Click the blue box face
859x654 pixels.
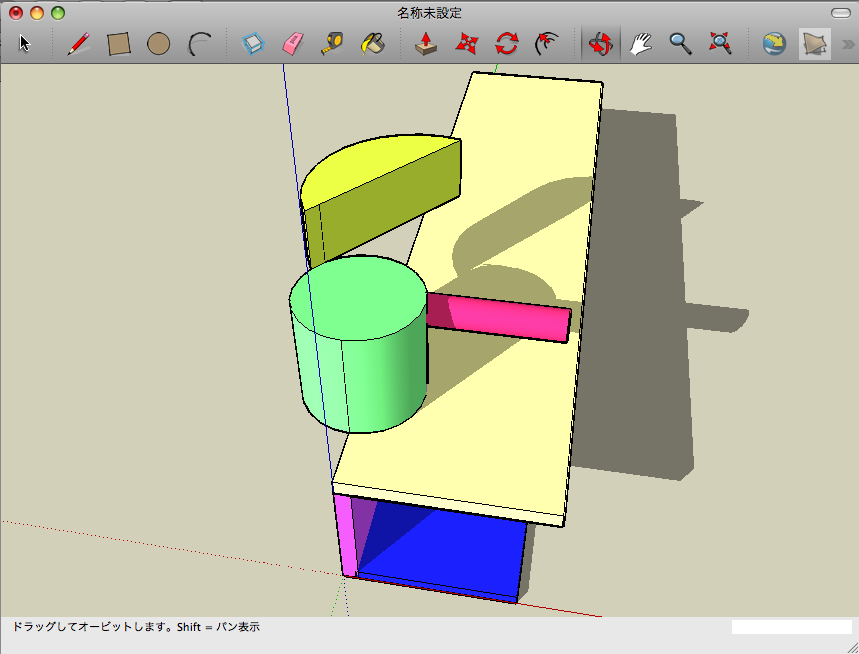point(449,553)
